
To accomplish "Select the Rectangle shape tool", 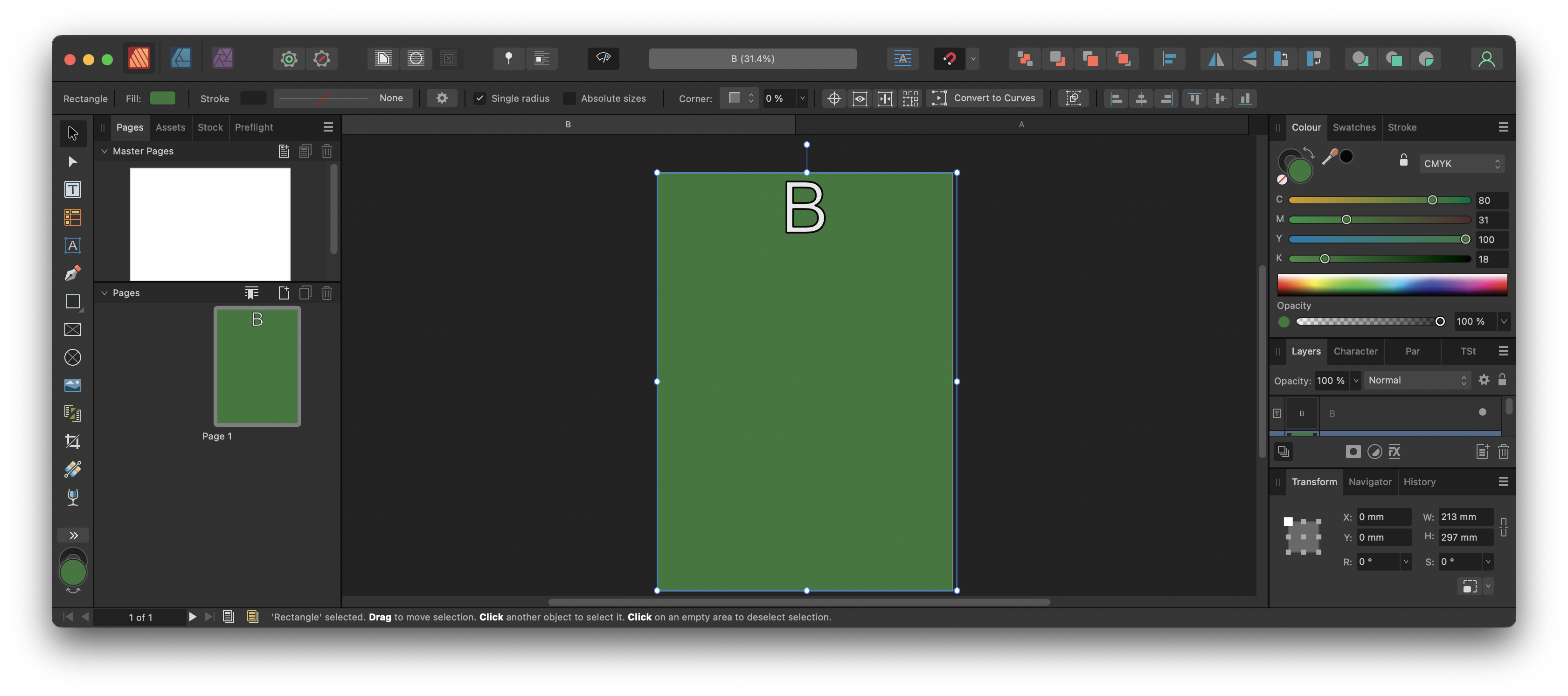I will 72,301.
